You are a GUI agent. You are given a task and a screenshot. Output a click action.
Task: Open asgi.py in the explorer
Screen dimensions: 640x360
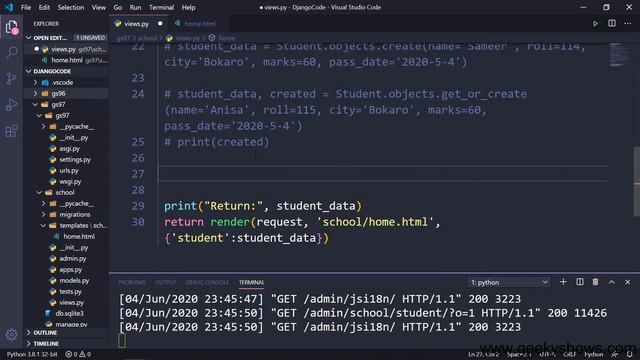[69, 149]
